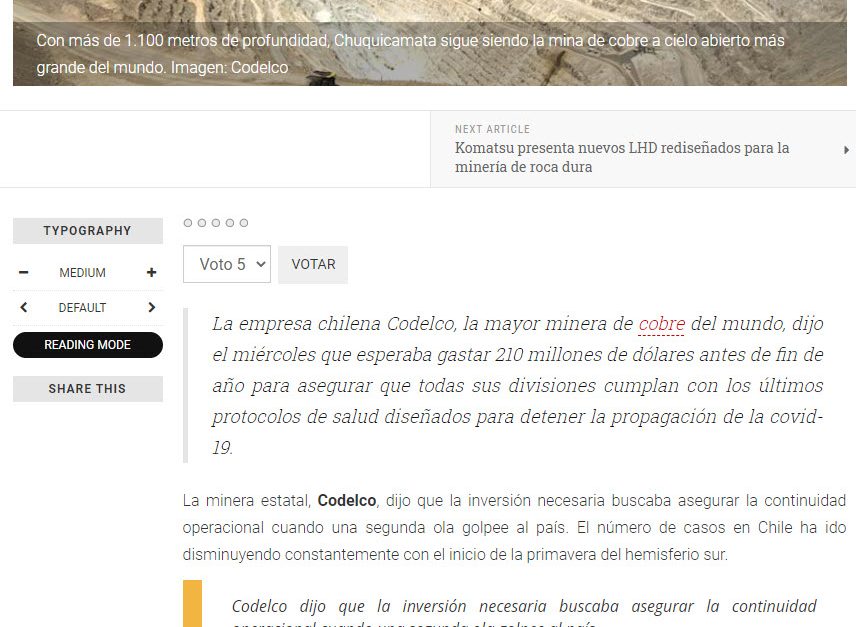856x627 pixels.
Task: Open the Voto 5 dropdown
Action: (x=227, y=265)
